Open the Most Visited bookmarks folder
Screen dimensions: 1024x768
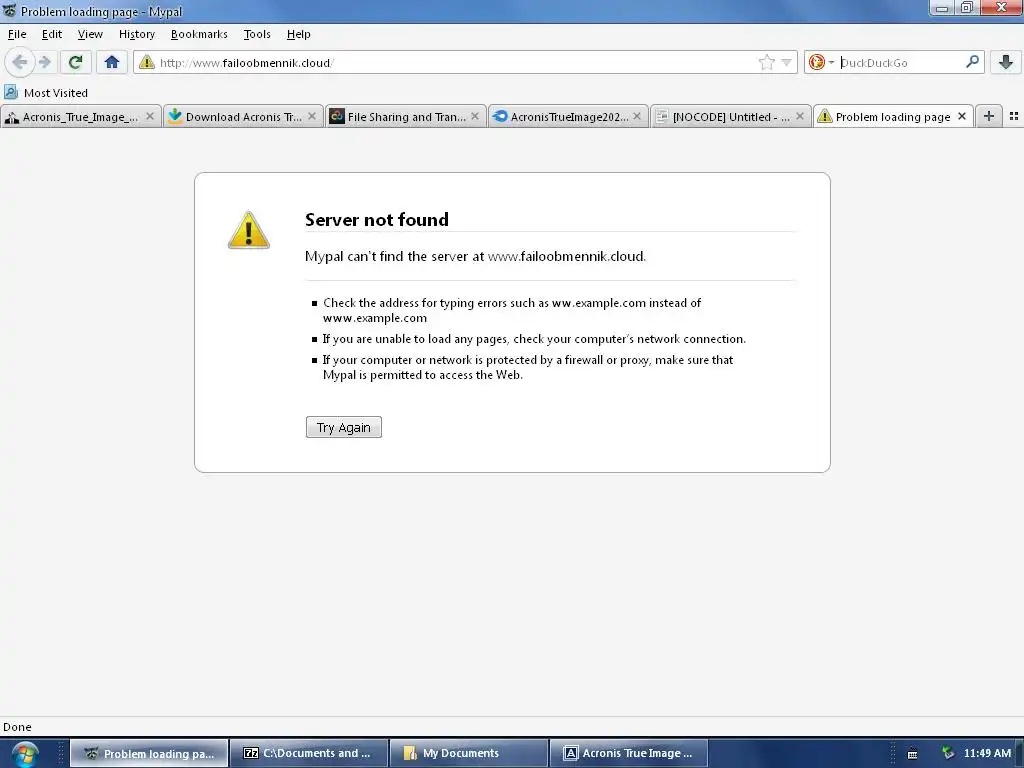pyautogui.click(x=46, y=93)
